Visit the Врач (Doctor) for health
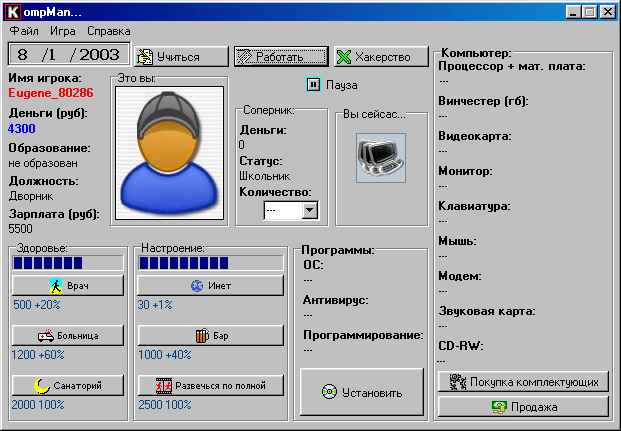Image resolution: width=621 pixels, height=431 pixels. pyautogui.click(x=68, y=286)
